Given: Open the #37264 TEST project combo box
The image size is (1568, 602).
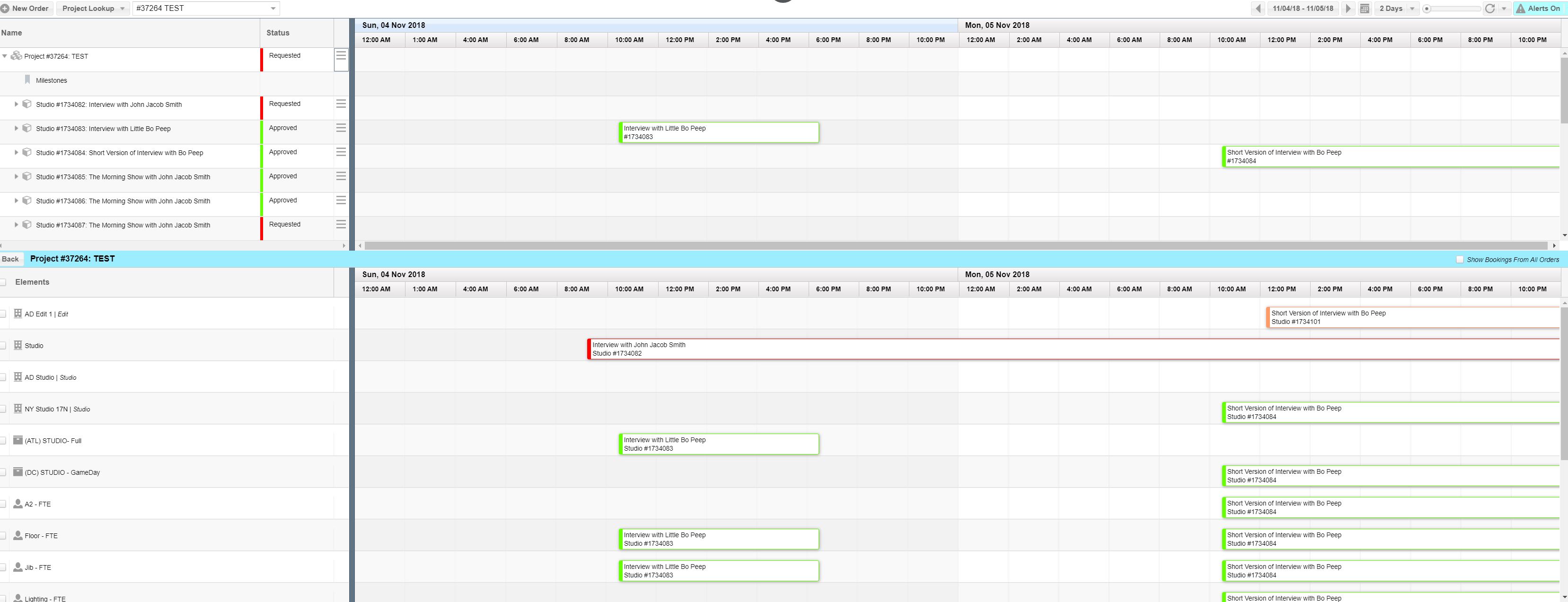Looking at the screenshot, I should point(206,9).
